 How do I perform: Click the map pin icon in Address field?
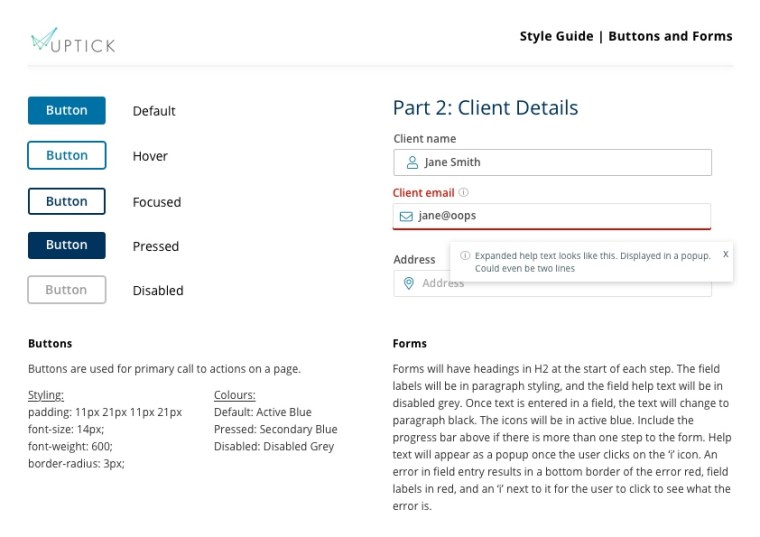(x=408, y=283)
